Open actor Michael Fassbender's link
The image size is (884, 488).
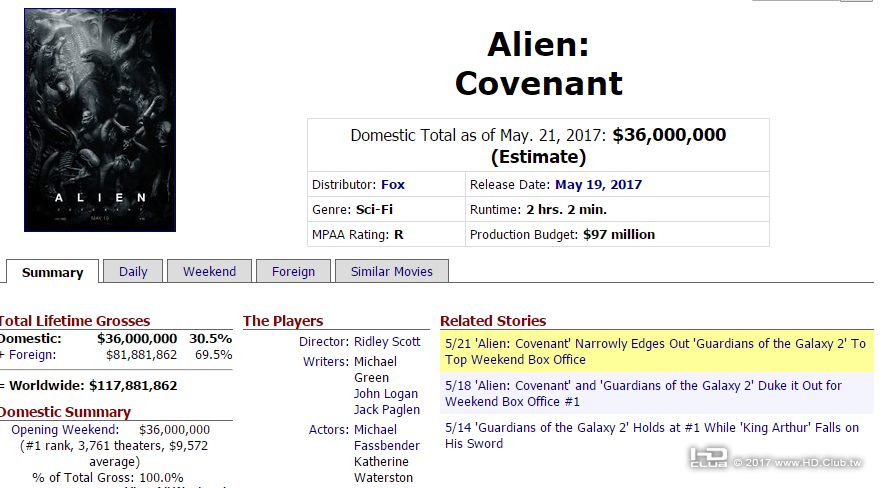tap(387, 437)
